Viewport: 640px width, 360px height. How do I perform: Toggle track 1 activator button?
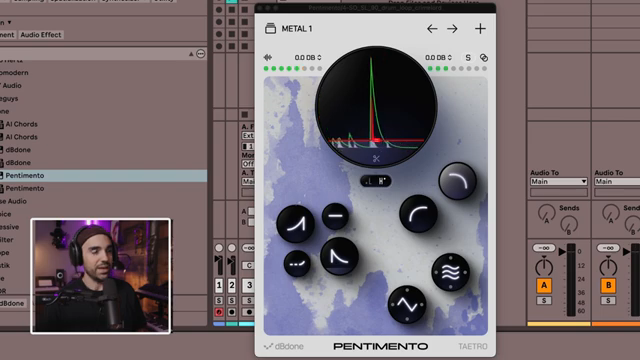click(x=219, y=285)
